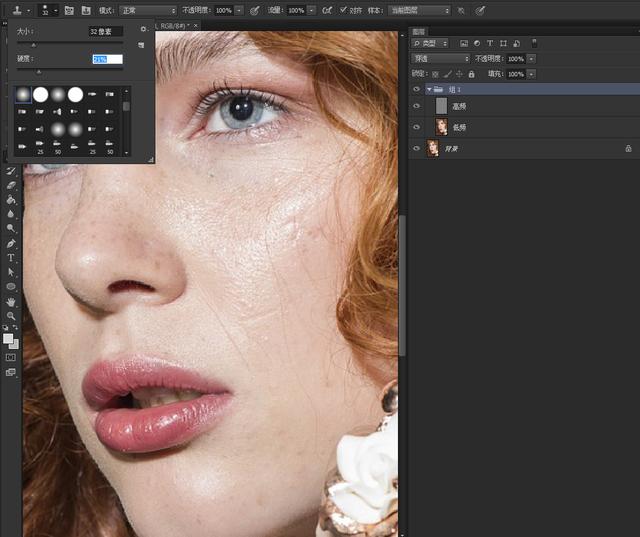Screen dimensions: 640x537
Task: Select the Zoom tool in toolbar
Action: (x=11, y=315)
